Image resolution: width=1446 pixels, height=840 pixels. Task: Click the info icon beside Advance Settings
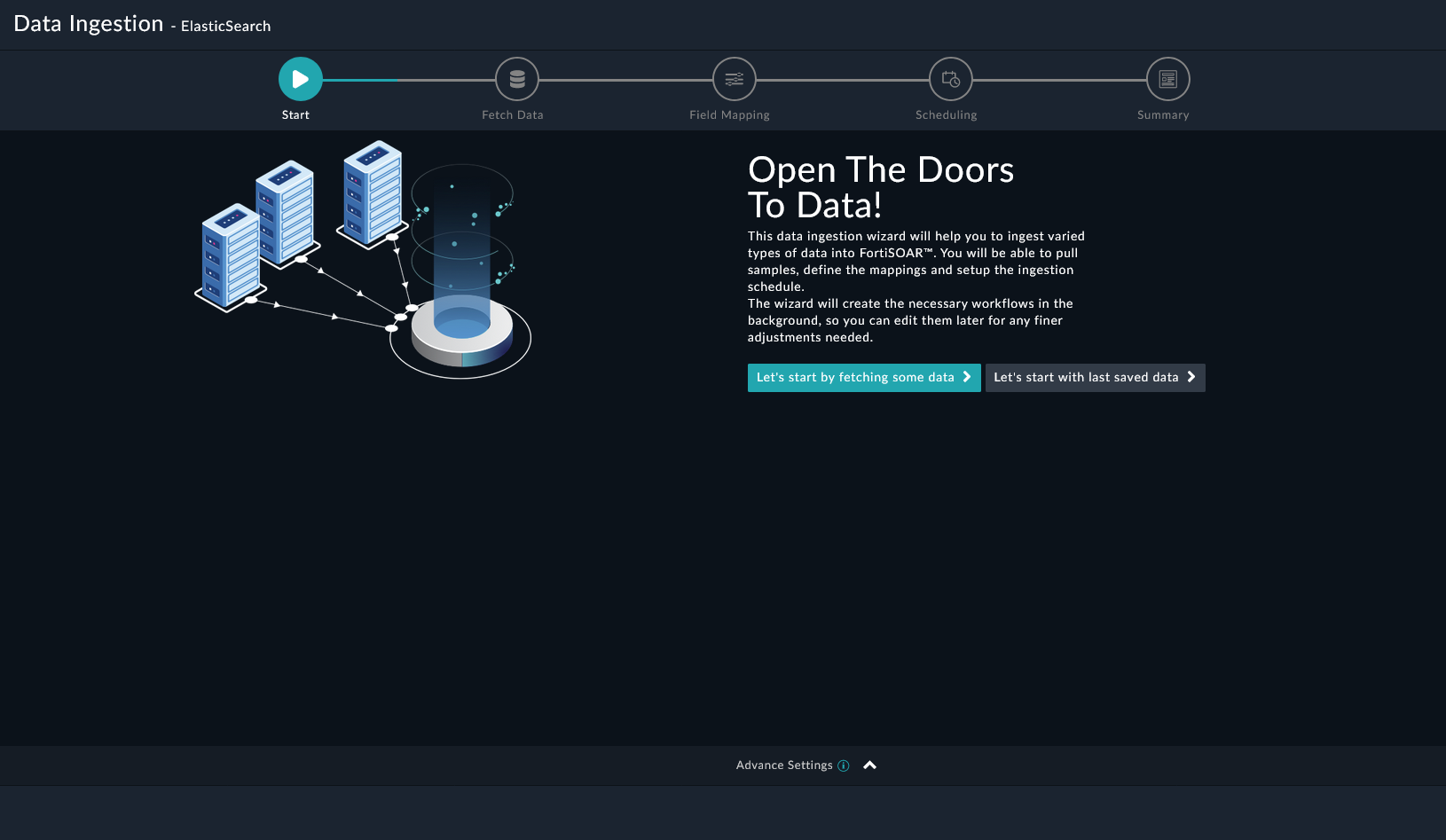coord(844,765)
